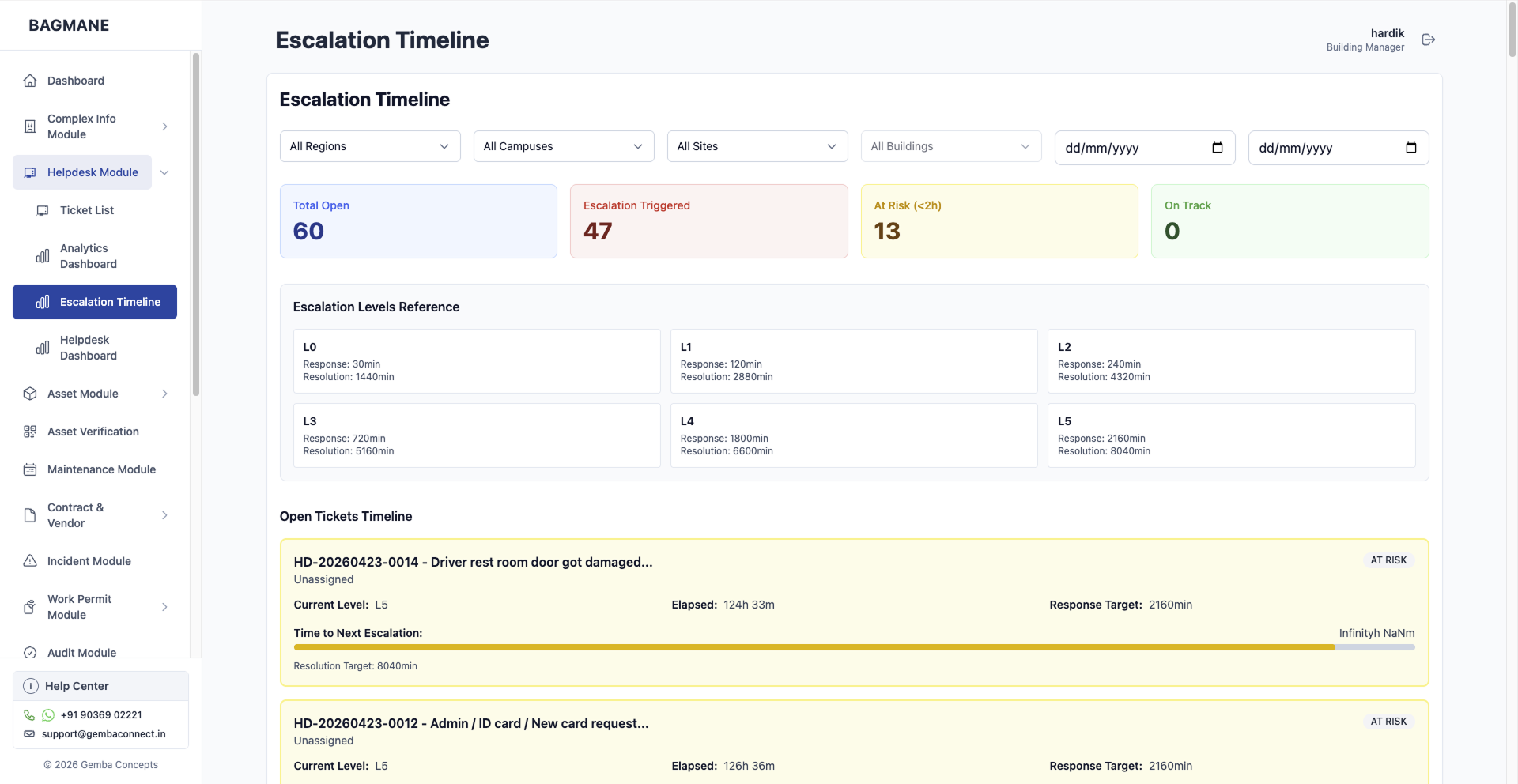Open the All Buildings dropdown

pyautogui.click(x=951, y=146)
